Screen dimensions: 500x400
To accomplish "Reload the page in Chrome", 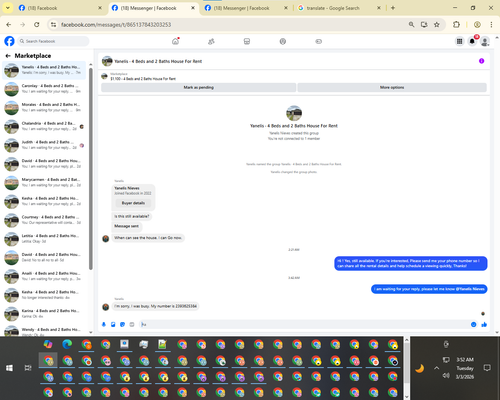I will click(37, 25).
